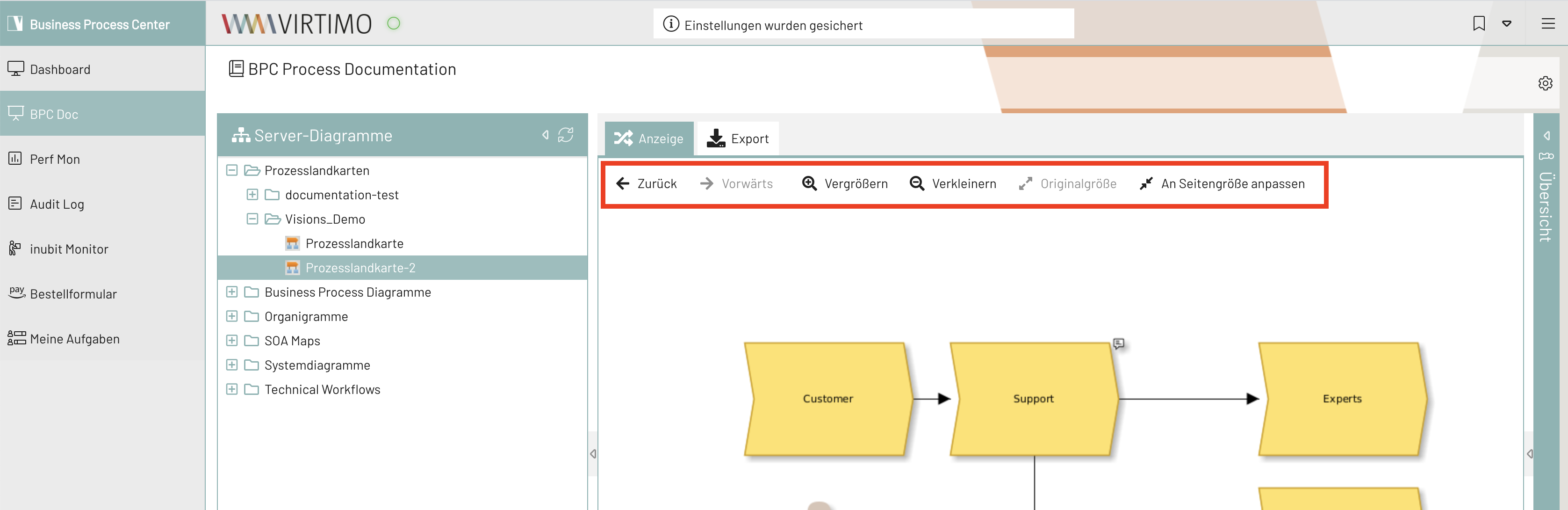
Task: Select the Prozesslandkarte tree item
Action: tap(353, 244)
